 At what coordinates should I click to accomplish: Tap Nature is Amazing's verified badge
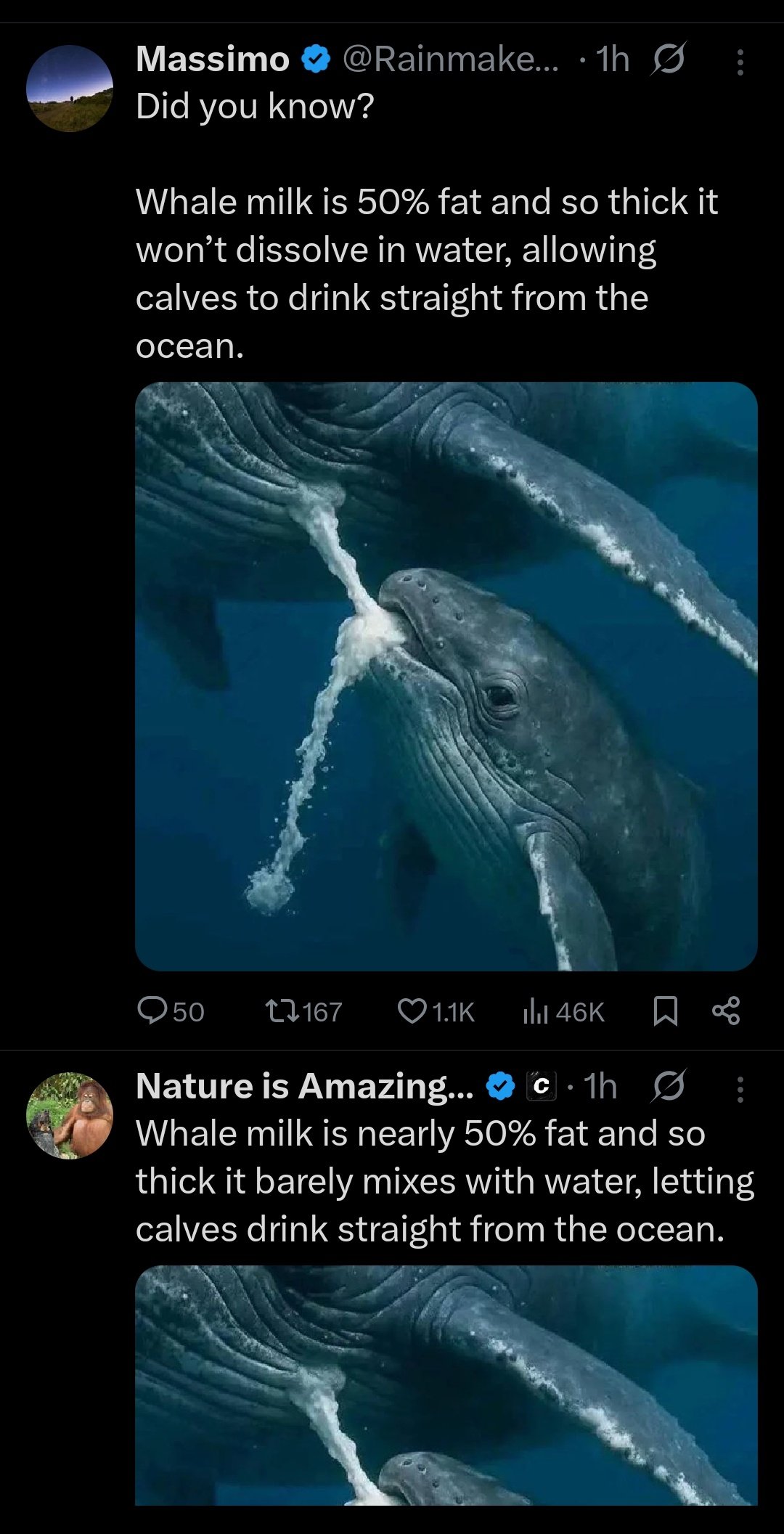click(x=499, y=1087)
